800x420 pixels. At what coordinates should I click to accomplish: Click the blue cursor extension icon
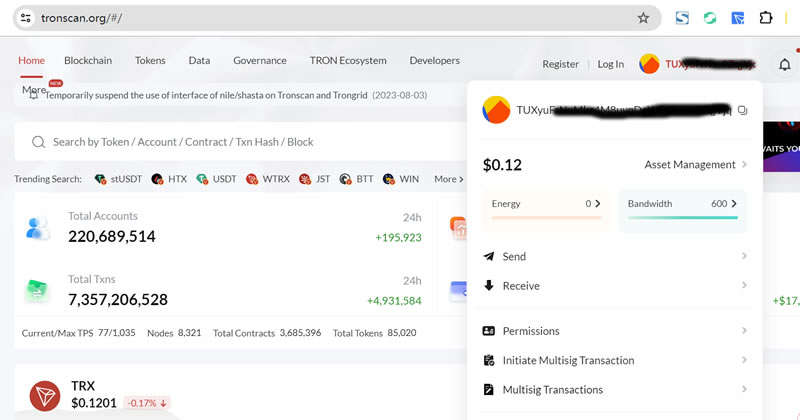[738, 18]
